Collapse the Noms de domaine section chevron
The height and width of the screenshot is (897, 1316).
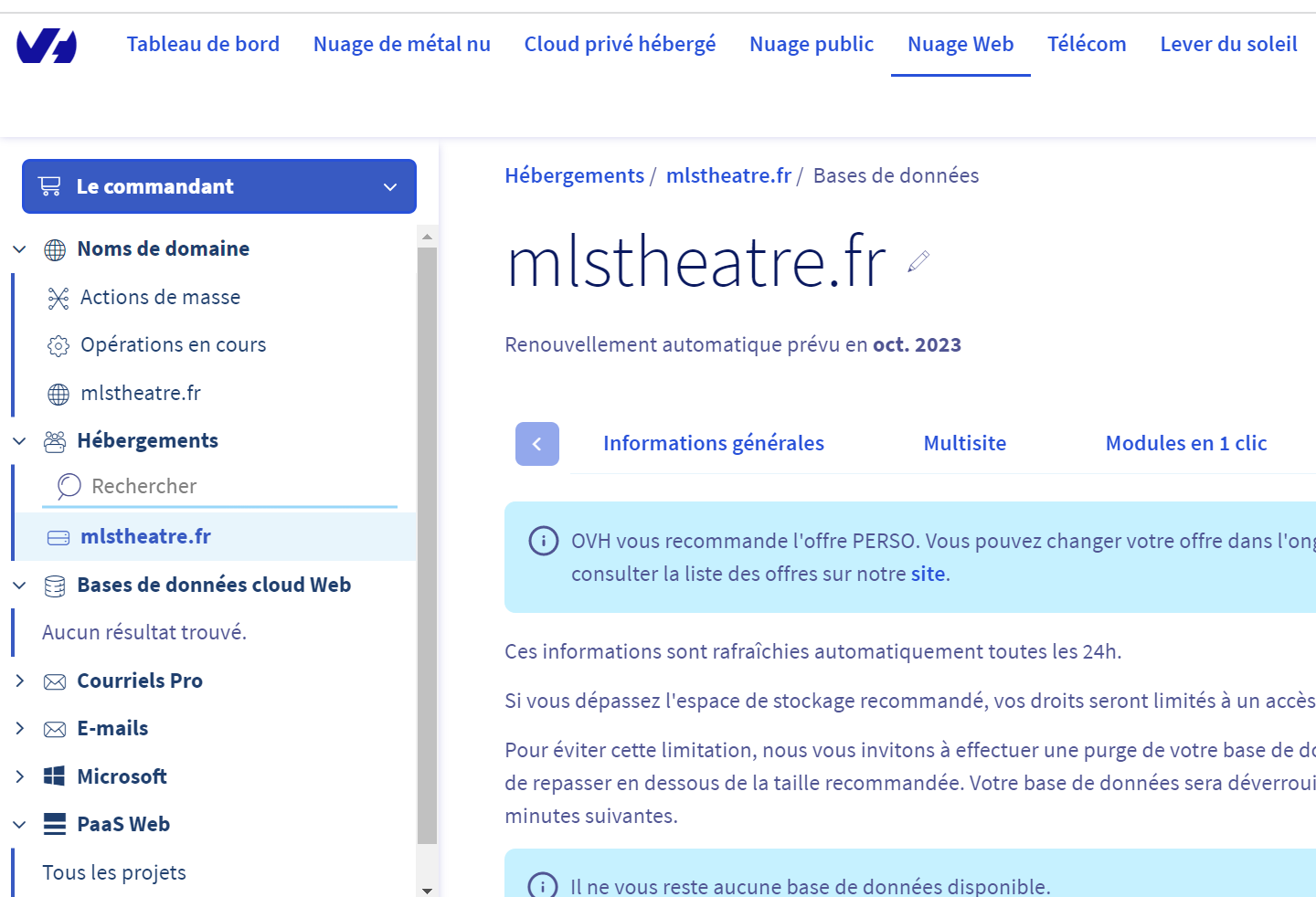click(x=19, y=249)
